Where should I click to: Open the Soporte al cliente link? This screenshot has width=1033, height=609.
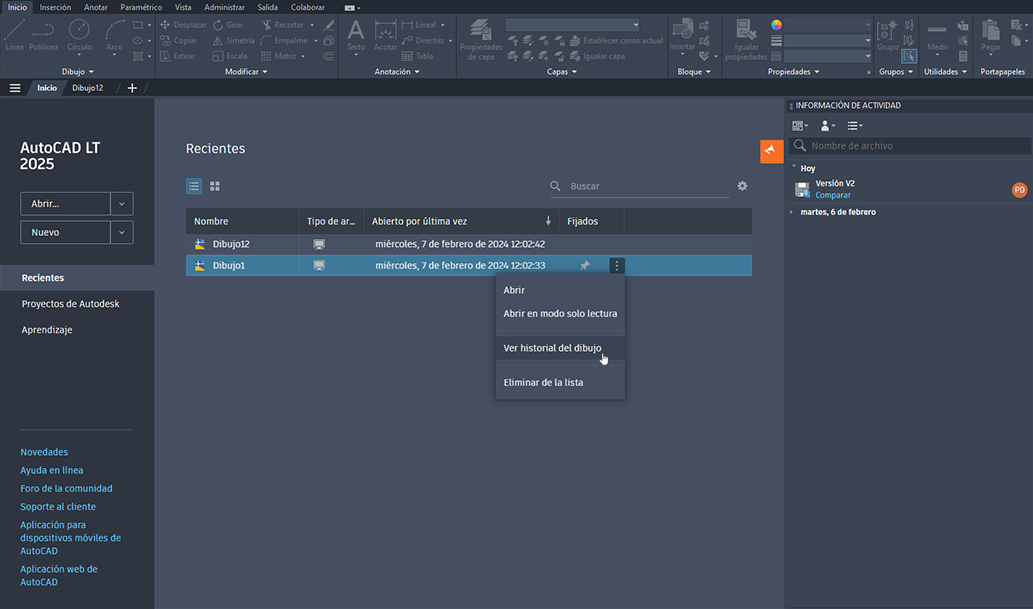click(x=58, y=507)
